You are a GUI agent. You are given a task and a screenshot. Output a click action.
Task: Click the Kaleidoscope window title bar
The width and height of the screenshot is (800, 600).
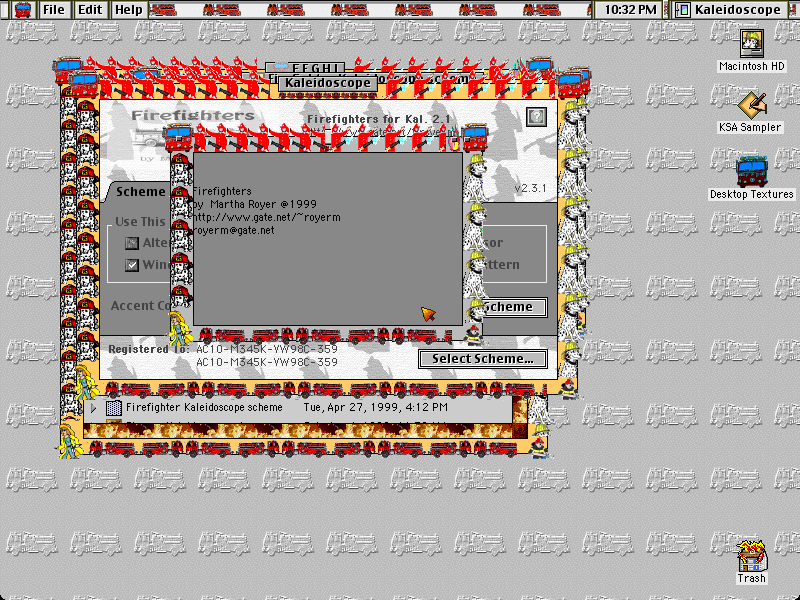tap(328, 83)
